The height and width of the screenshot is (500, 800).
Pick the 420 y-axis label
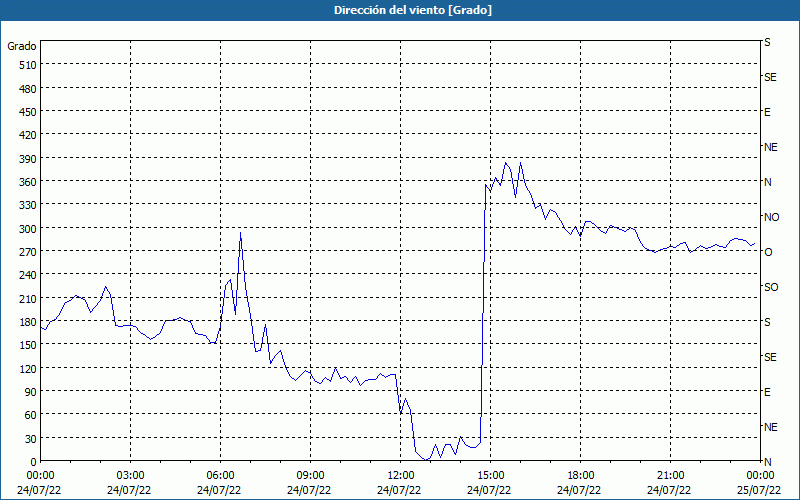click(28, 135)
